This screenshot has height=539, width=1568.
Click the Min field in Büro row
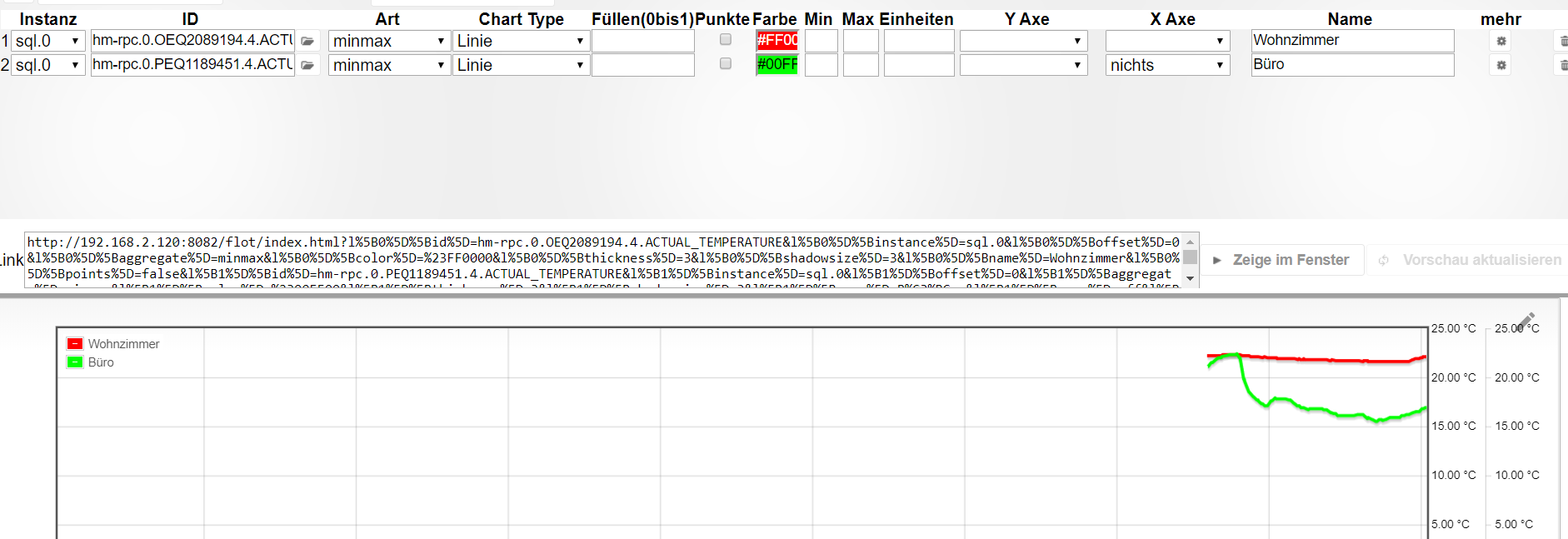821,65
